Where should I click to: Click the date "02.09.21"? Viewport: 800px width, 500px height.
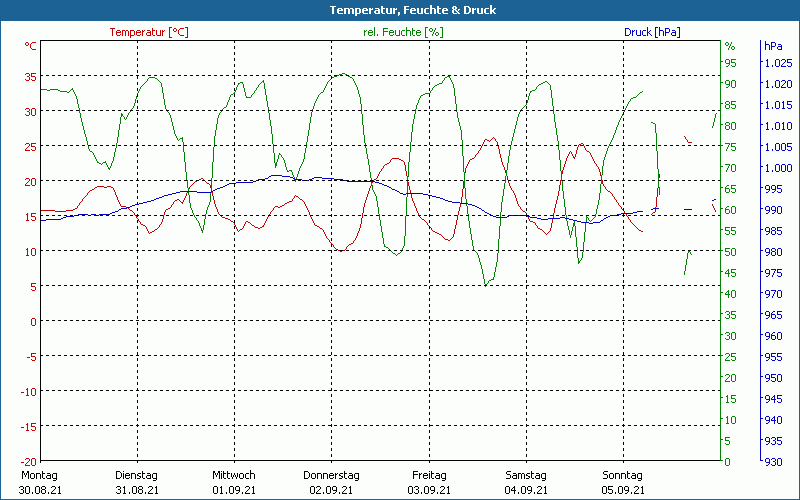(x=331, y=490)
